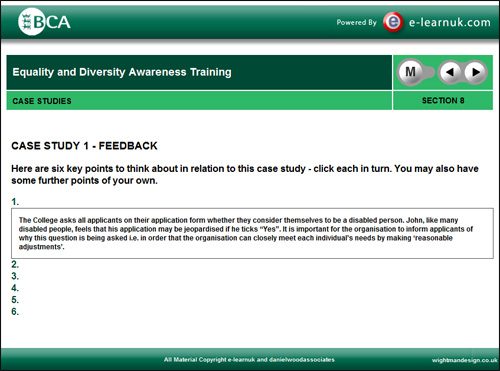Screen dimensions: 500x371
Task: Open key point number 6
Action: click(15, 311)
